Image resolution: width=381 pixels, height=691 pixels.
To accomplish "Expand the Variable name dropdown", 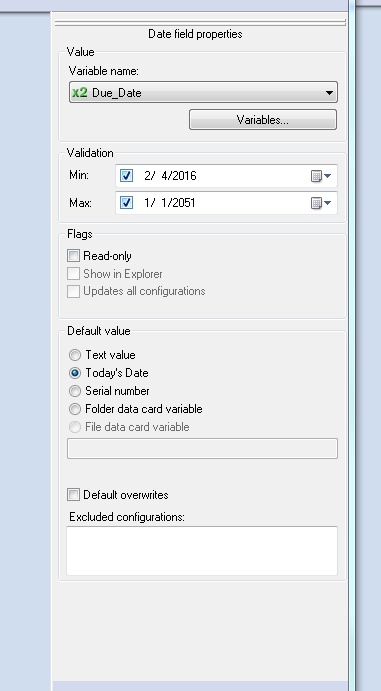I will click(x=329, y=93).
